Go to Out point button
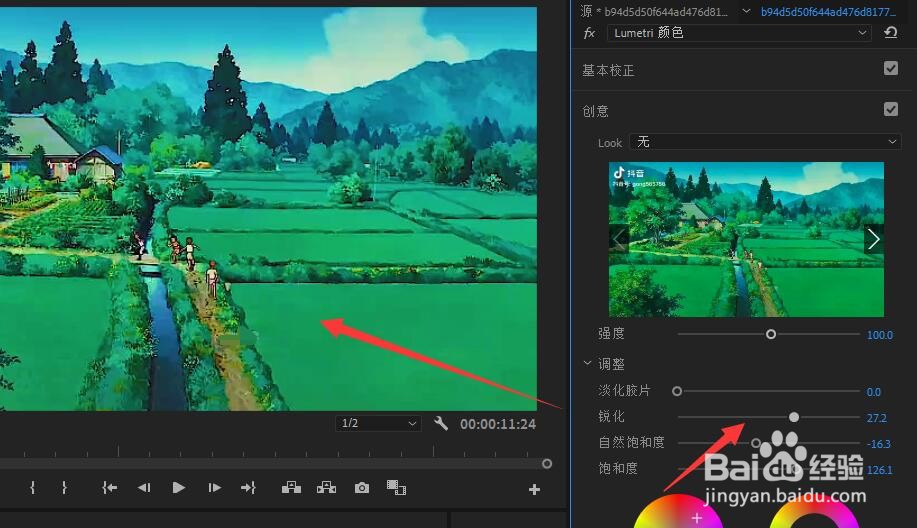This screenshot has width=917, height=528. click(248, 487)
